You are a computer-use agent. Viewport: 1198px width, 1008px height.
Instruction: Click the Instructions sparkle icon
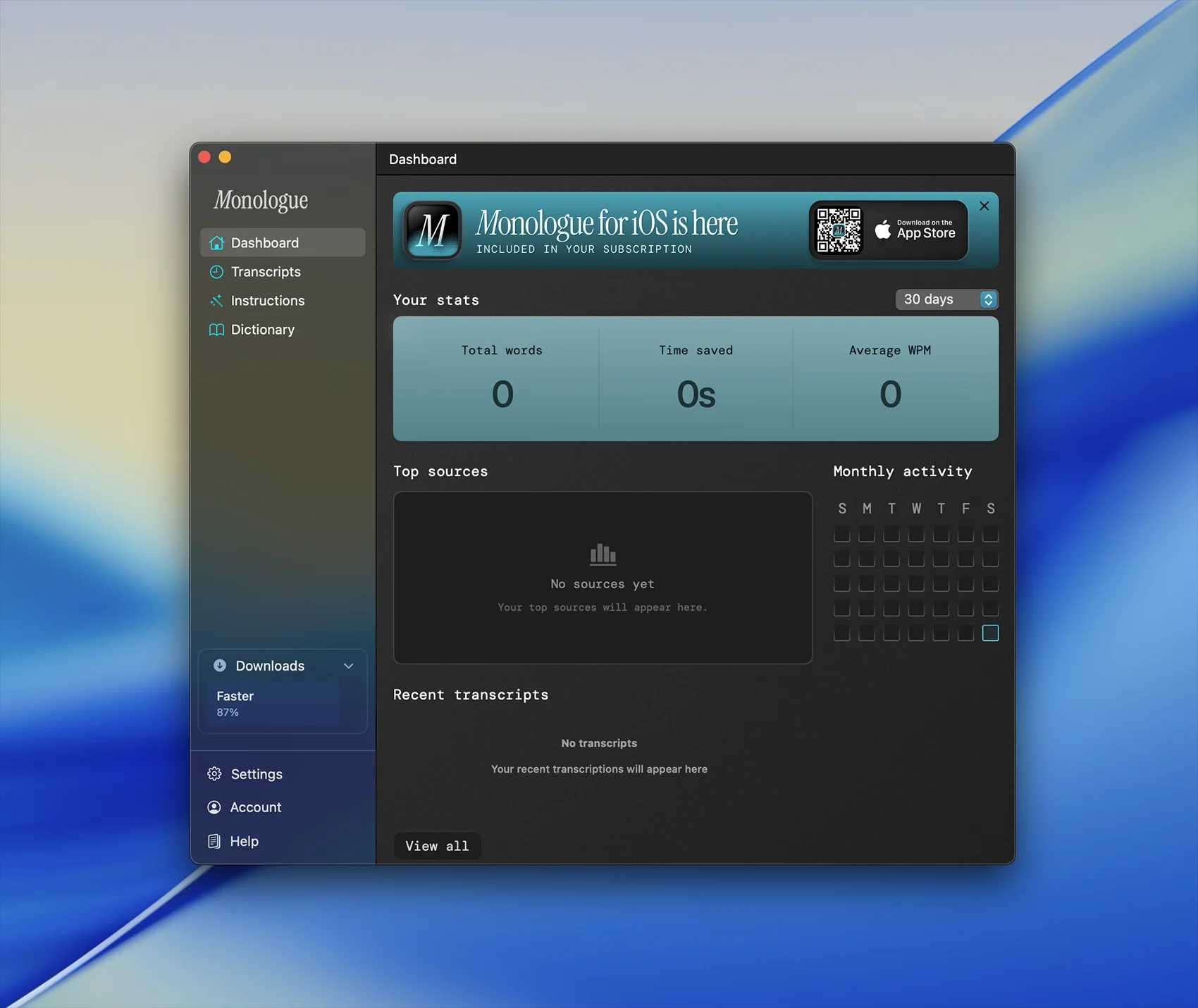point(216,301)
